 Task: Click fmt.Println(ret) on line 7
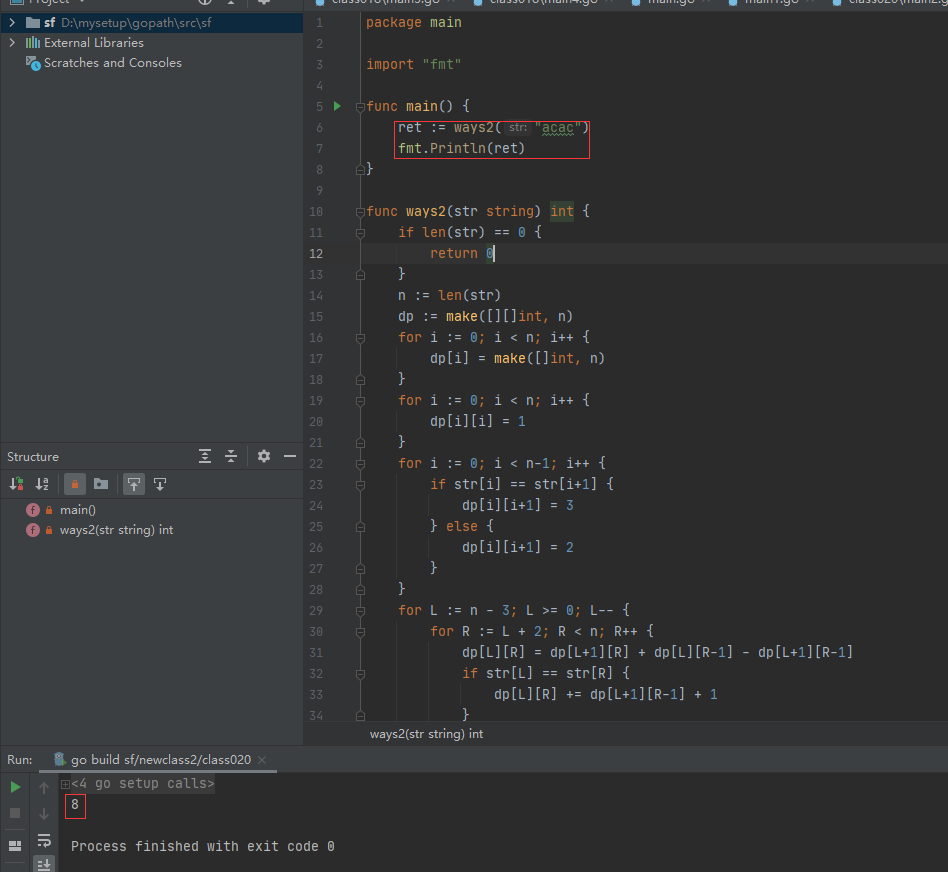(x=461, y=148)
